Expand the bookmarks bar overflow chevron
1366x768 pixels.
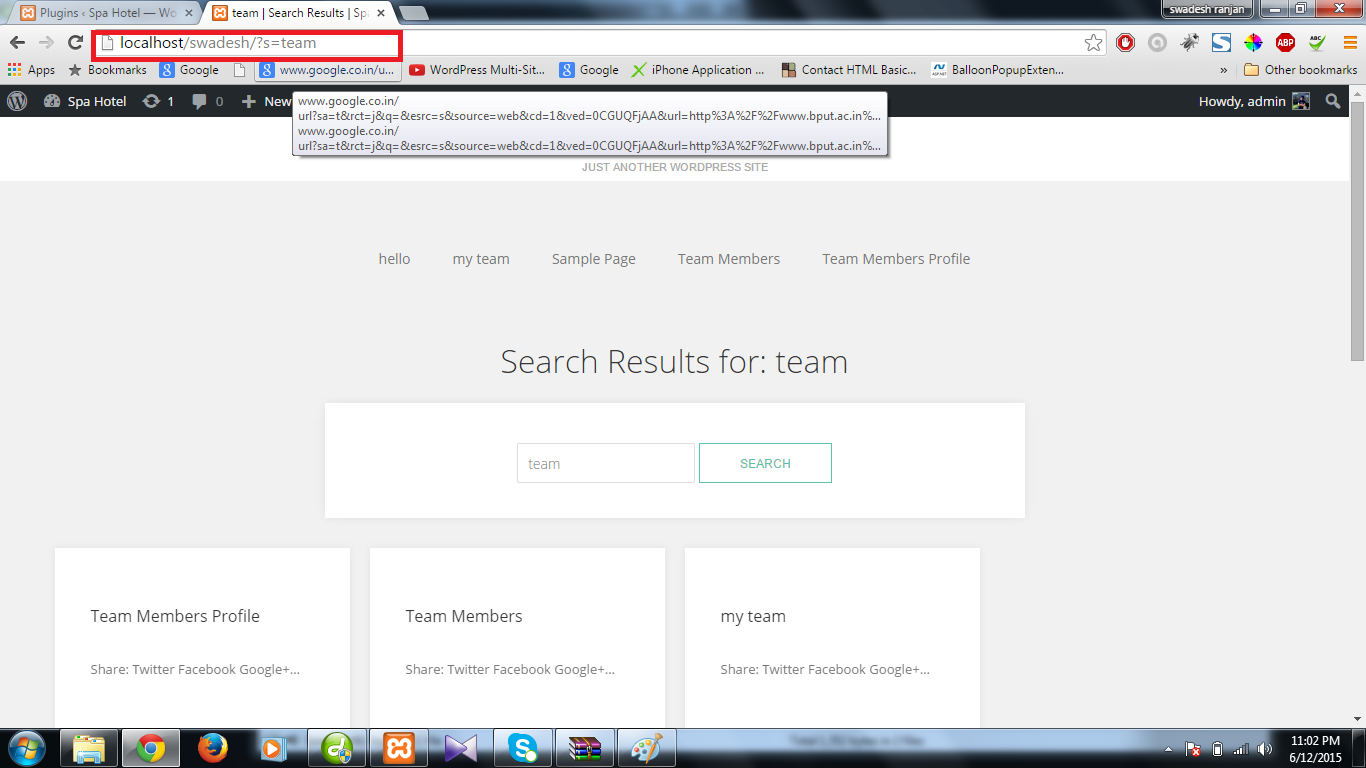pyautogui.click(x=1224, y=70)
